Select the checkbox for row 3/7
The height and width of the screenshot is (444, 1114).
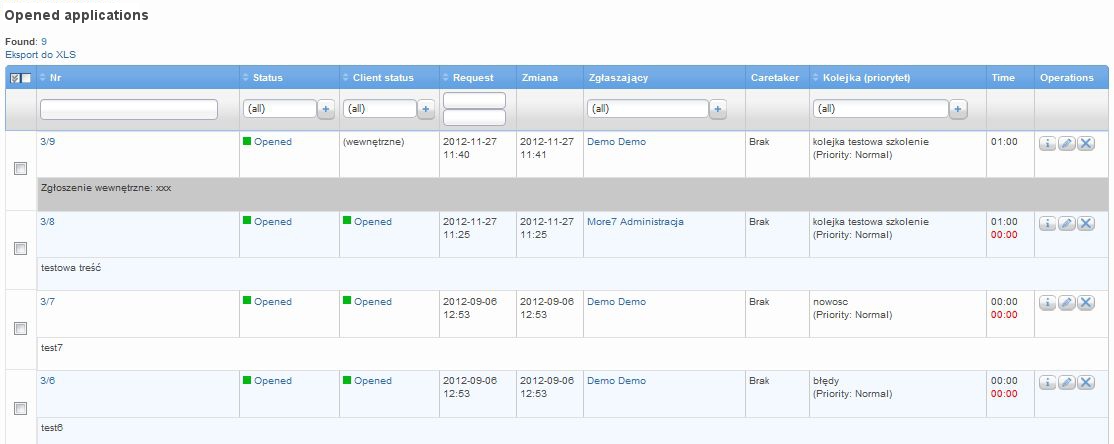point(21,328)
